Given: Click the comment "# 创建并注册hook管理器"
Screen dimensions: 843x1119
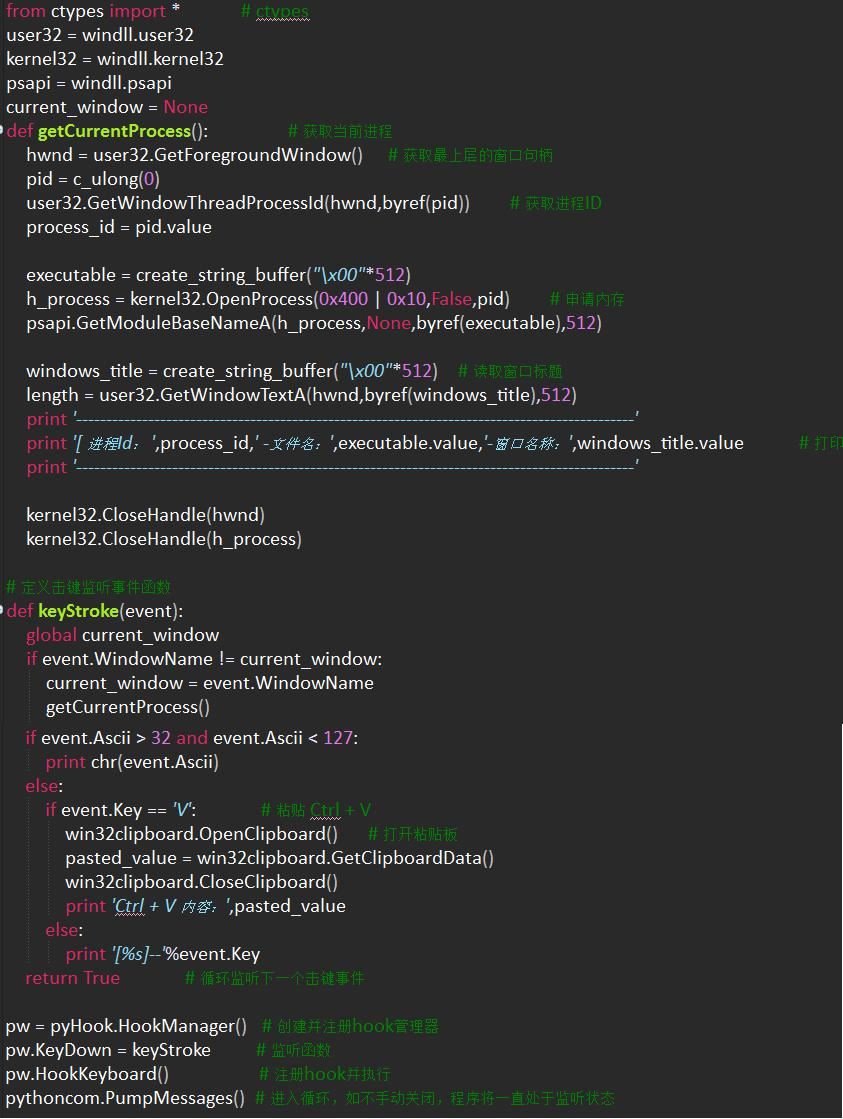Looking at the screenshot, I should pos(350,1026).
